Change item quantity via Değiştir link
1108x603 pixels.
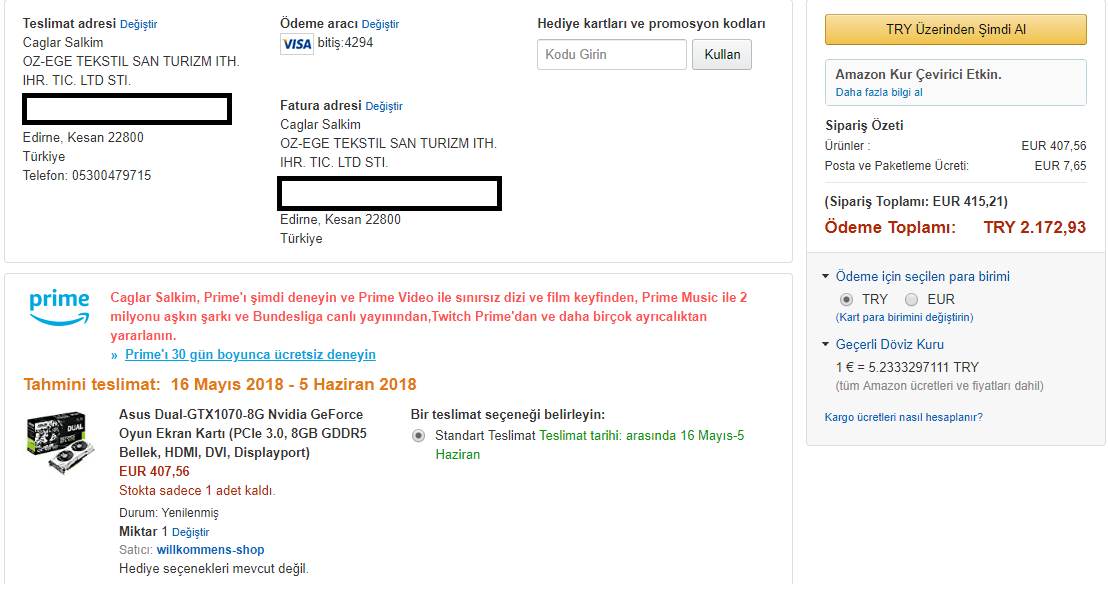coord(190,532)
